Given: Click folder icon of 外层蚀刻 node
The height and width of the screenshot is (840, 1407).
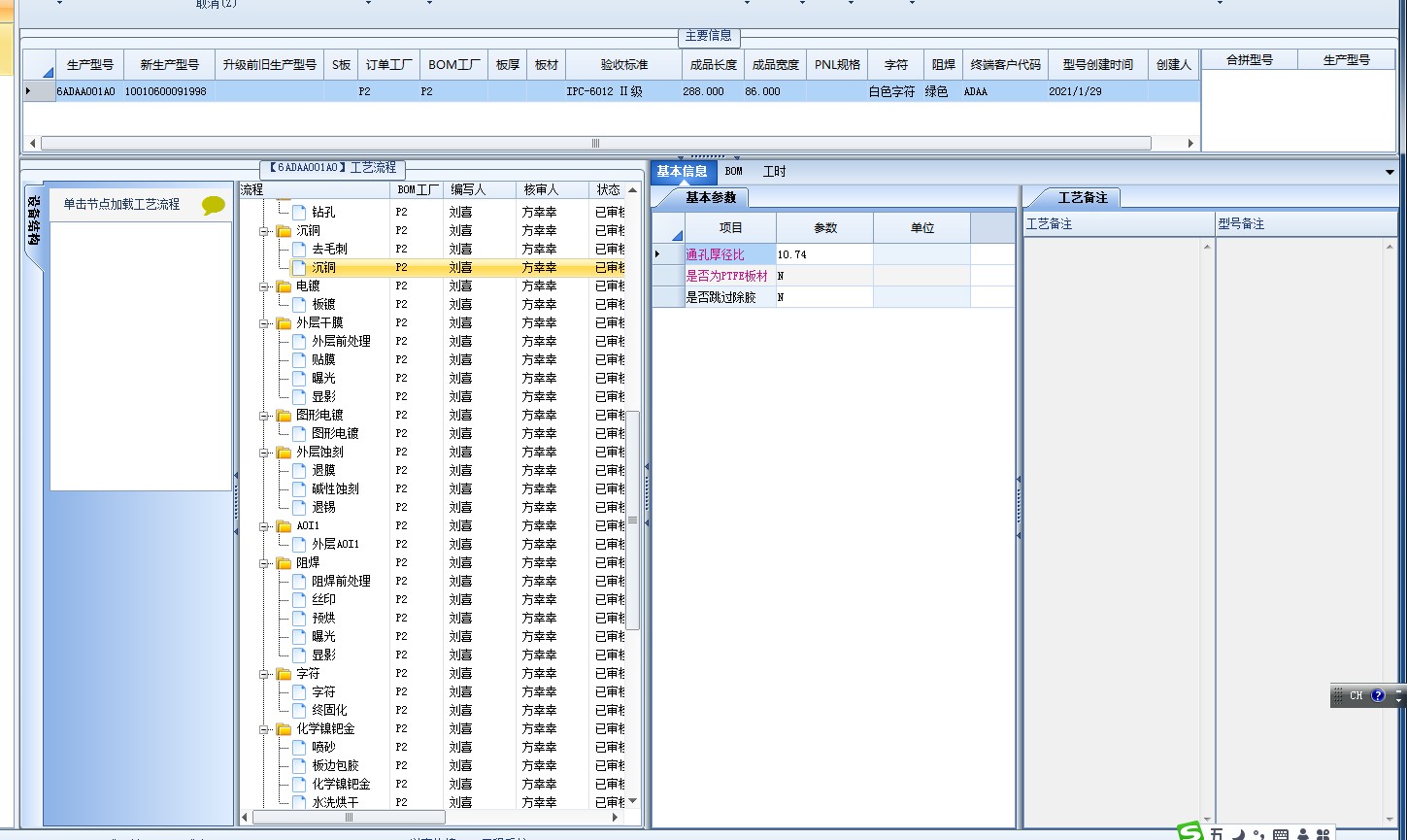Looking at the screenshot, I should point(284,453).
